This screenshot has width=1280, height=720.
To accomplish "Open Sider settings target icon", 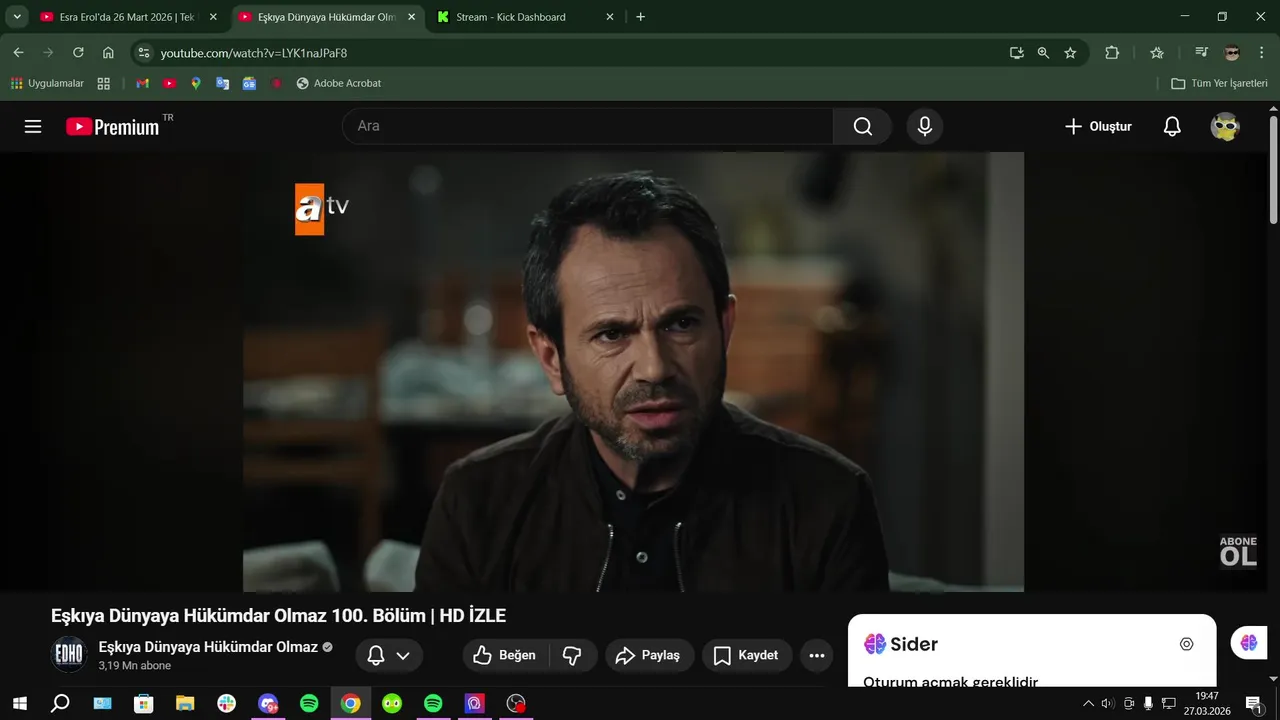I will [1186, 644].
